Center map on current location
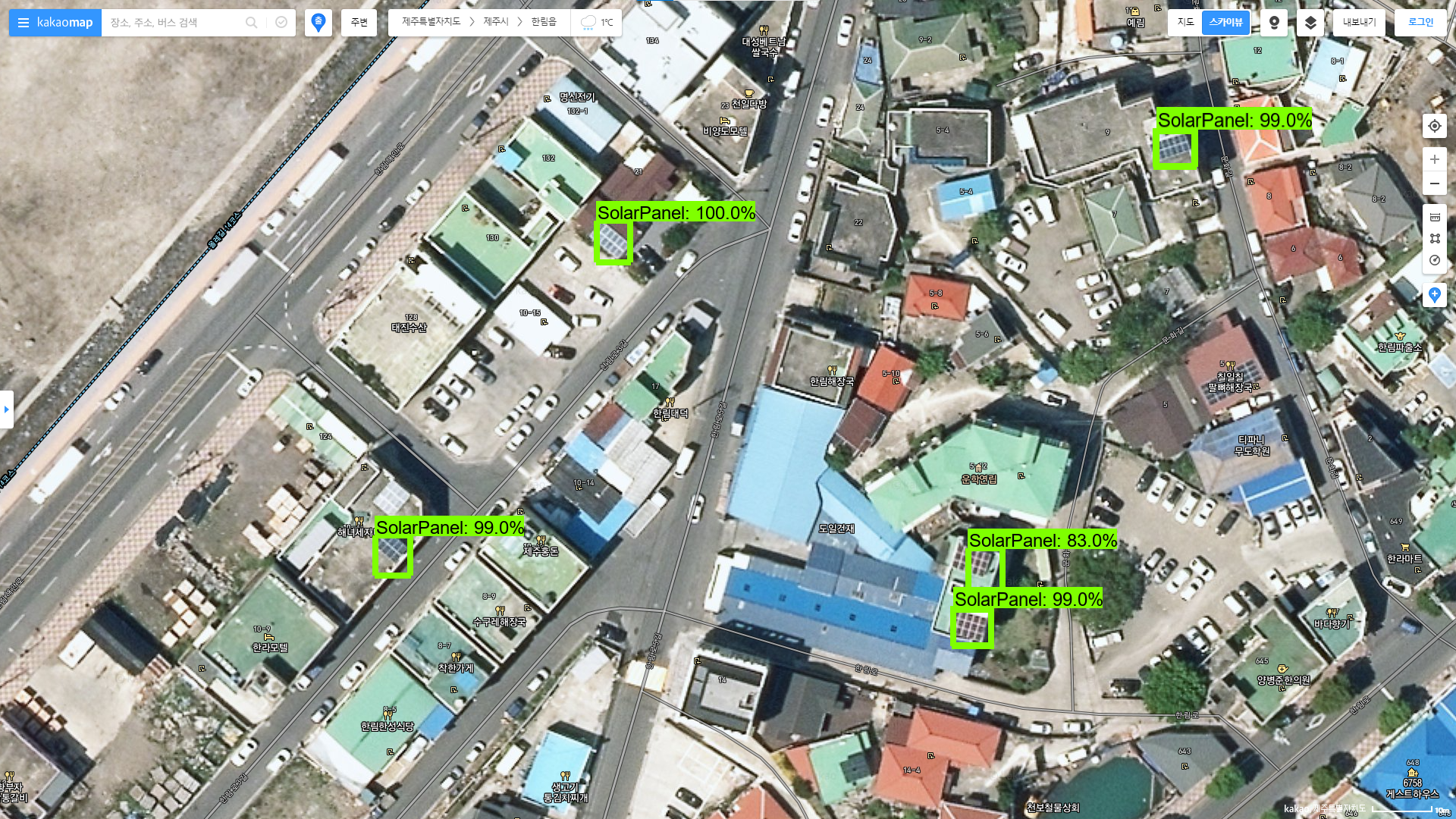The height and width of the screenshot is (819, 1456). 1434,126
